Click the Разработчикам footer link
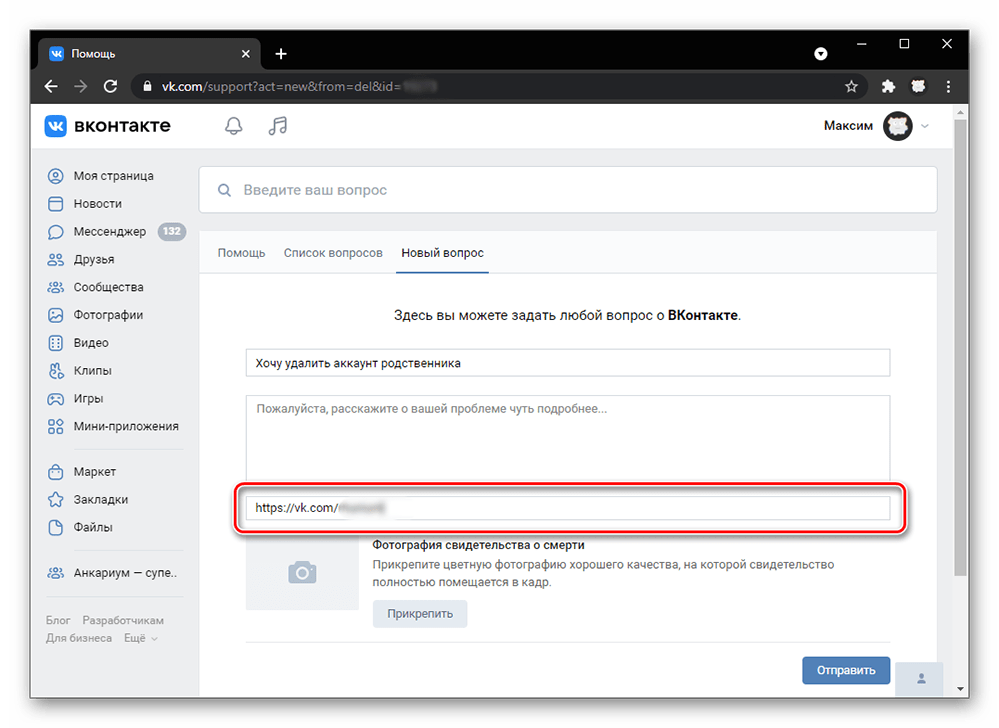This screenshot has height=728, width=999. [123, 620]
